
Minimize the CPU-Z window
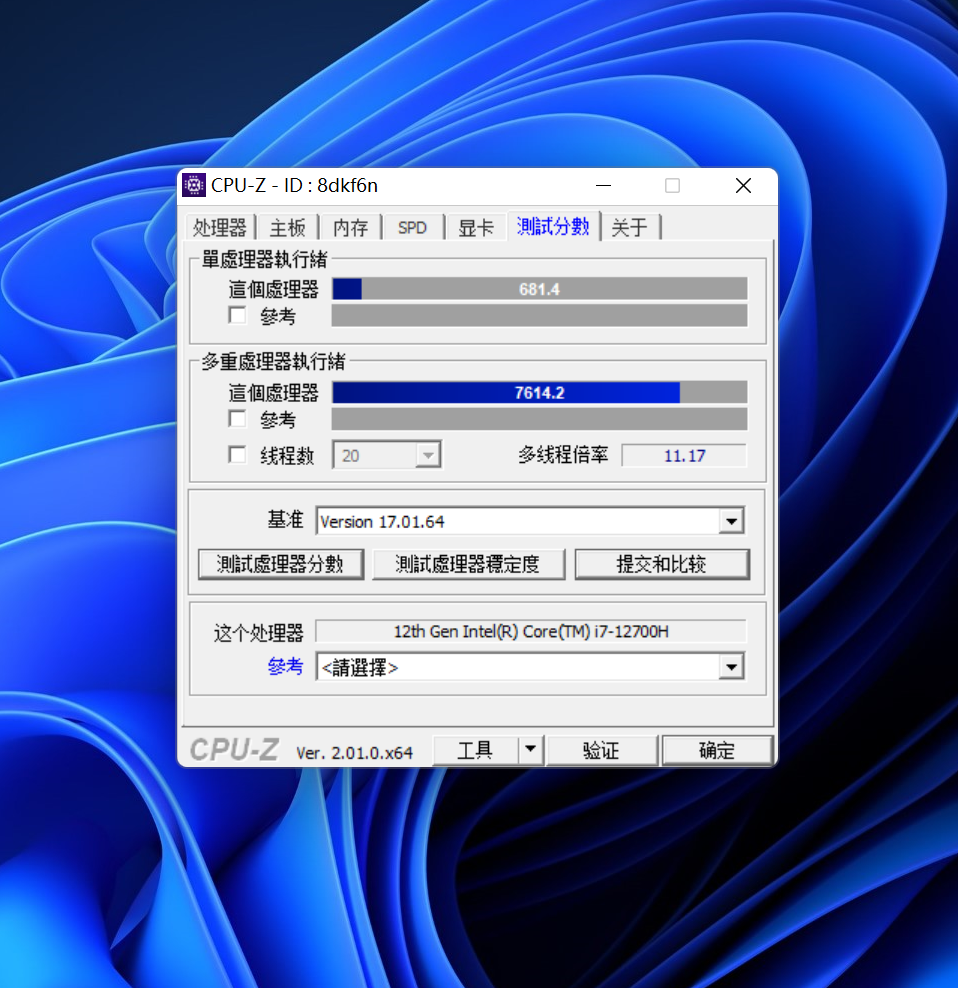coord(603,186)
